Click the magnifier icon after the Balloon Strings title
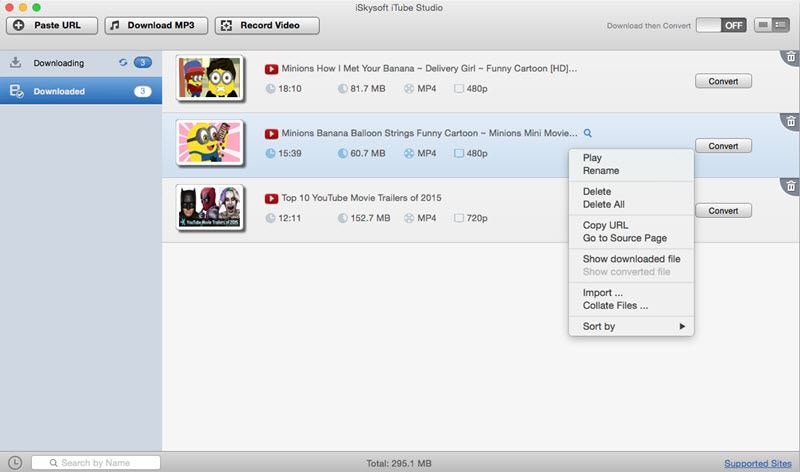This screenshot has width=800, height=472. click(x=588, y=133)
